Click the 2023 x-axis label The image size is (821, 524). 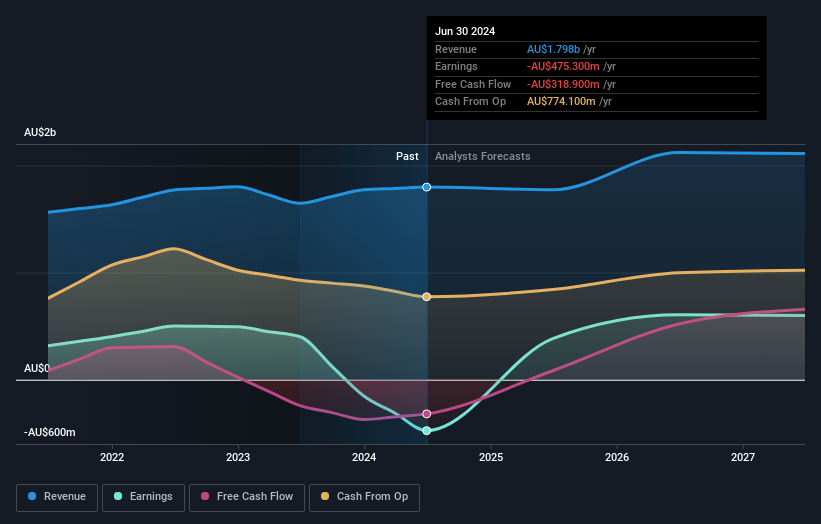238,457
